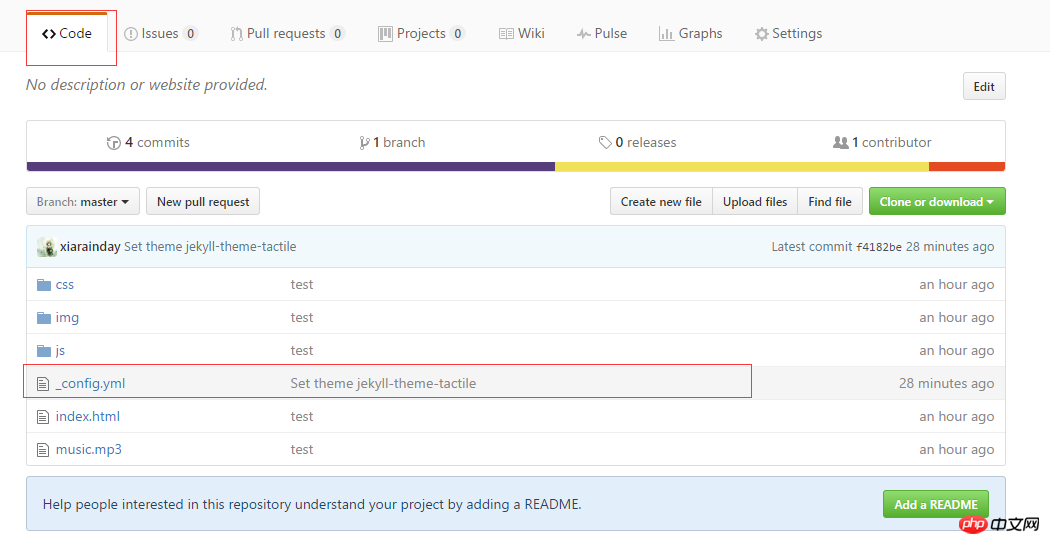Open the Branch: master dropdown
Screen dimensions: 1050x544
(x=83, y=202)
